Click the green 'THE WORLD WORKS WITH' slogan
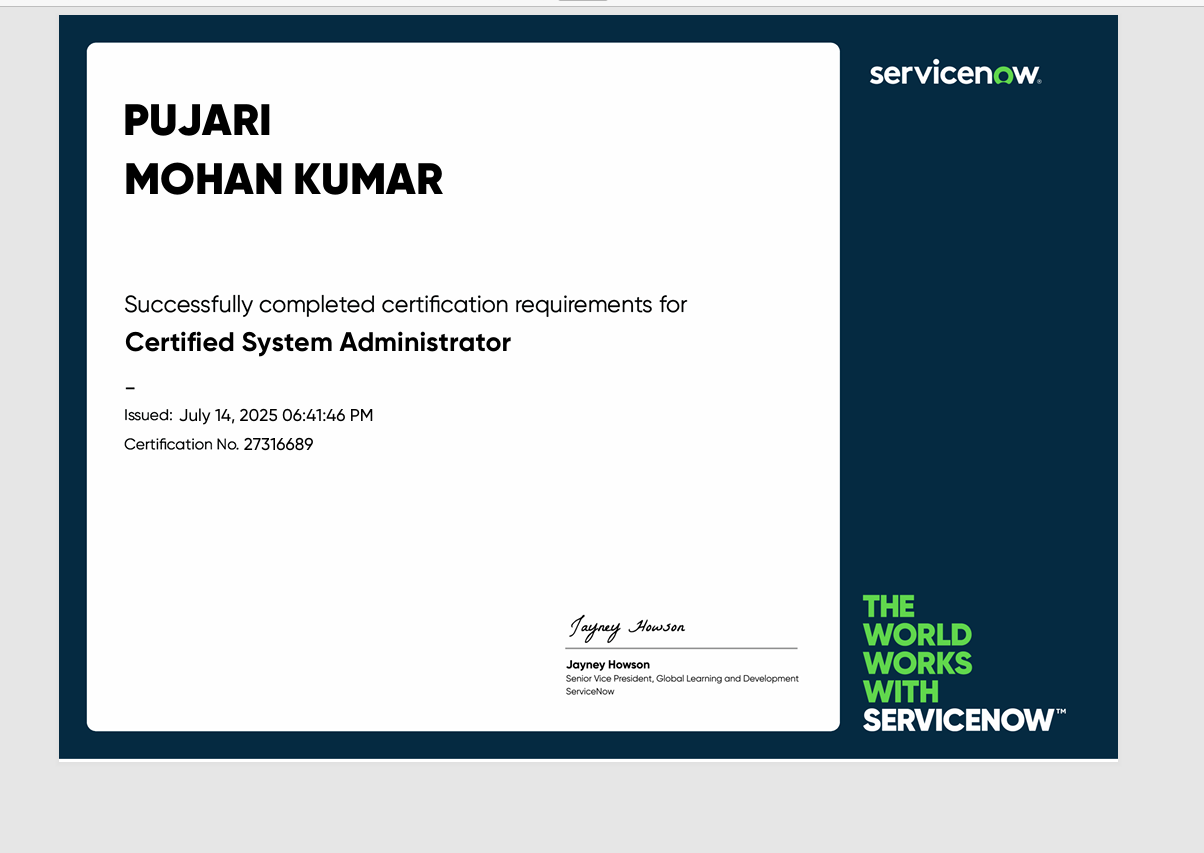Image resolution: width=1204 pixels, height=853 pixels. point(916,649)
